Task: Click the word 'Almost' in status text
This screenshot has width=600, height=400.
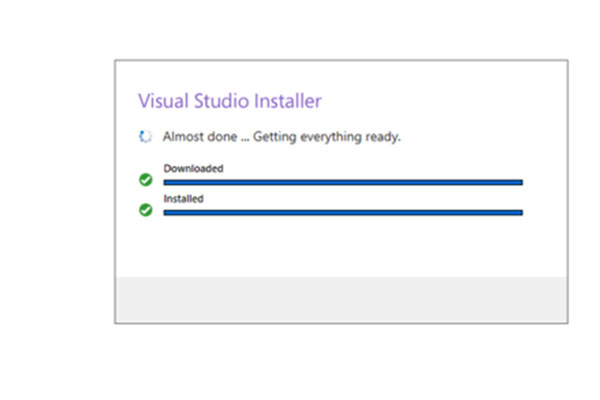Action: coord(184,136)
